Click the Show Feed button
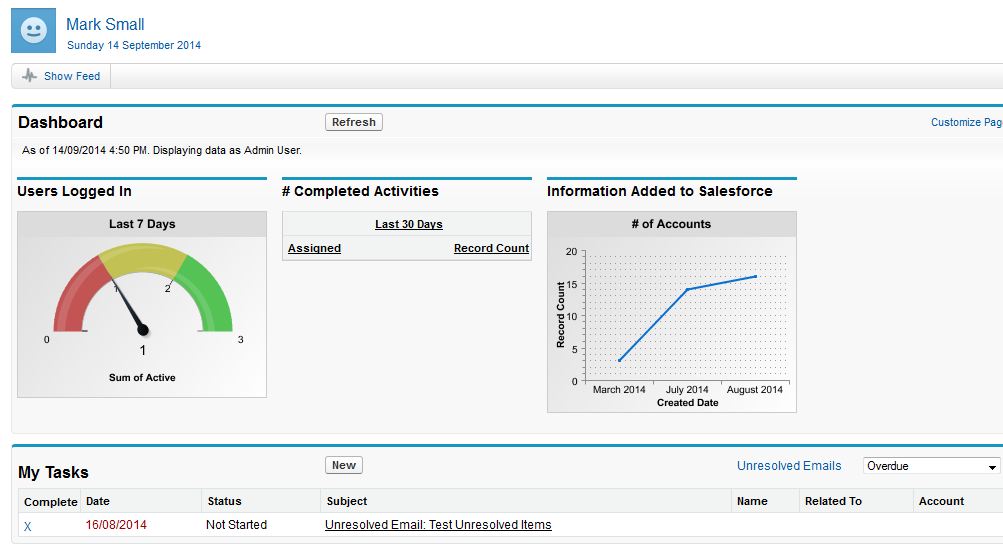This screenshot has height=551, width=1003. [x=61, y=76]
